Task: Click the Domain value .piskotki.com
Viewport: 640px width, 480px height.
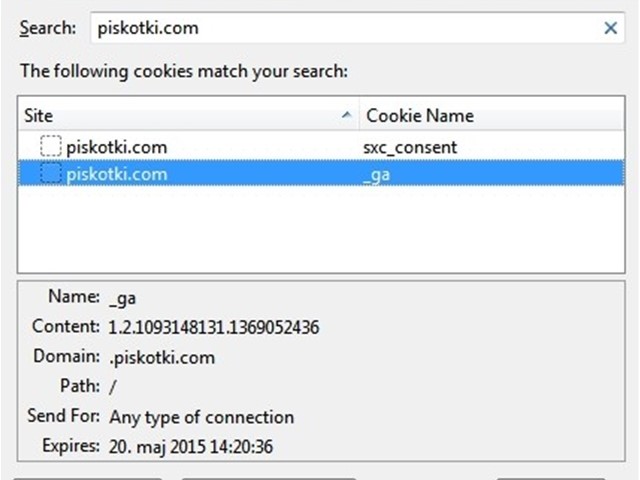Action: click(x=162, y=358)
